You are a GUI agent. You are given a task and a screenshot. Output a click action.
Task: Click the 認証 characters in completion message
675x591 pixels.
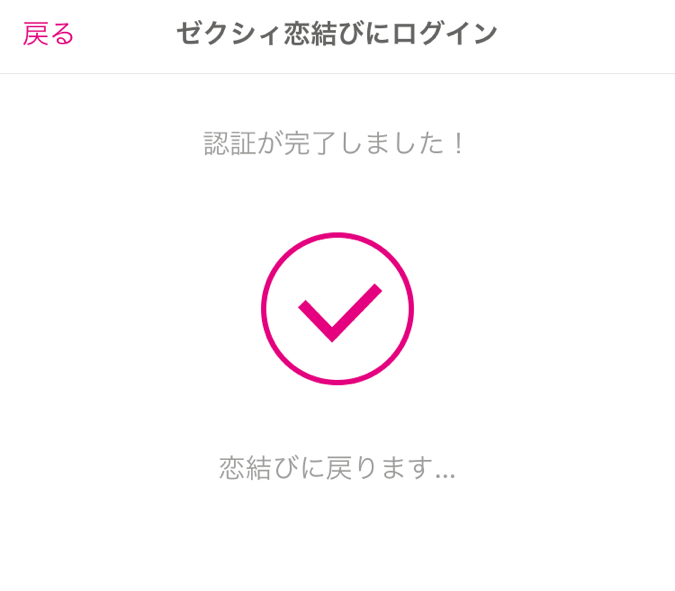(230, 143)
